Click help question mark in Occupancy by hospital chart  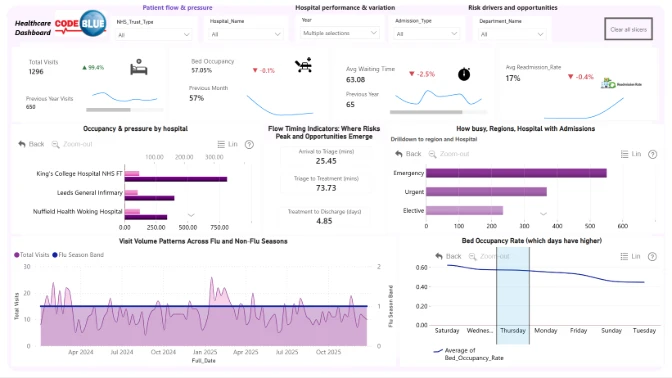[249, 144]
